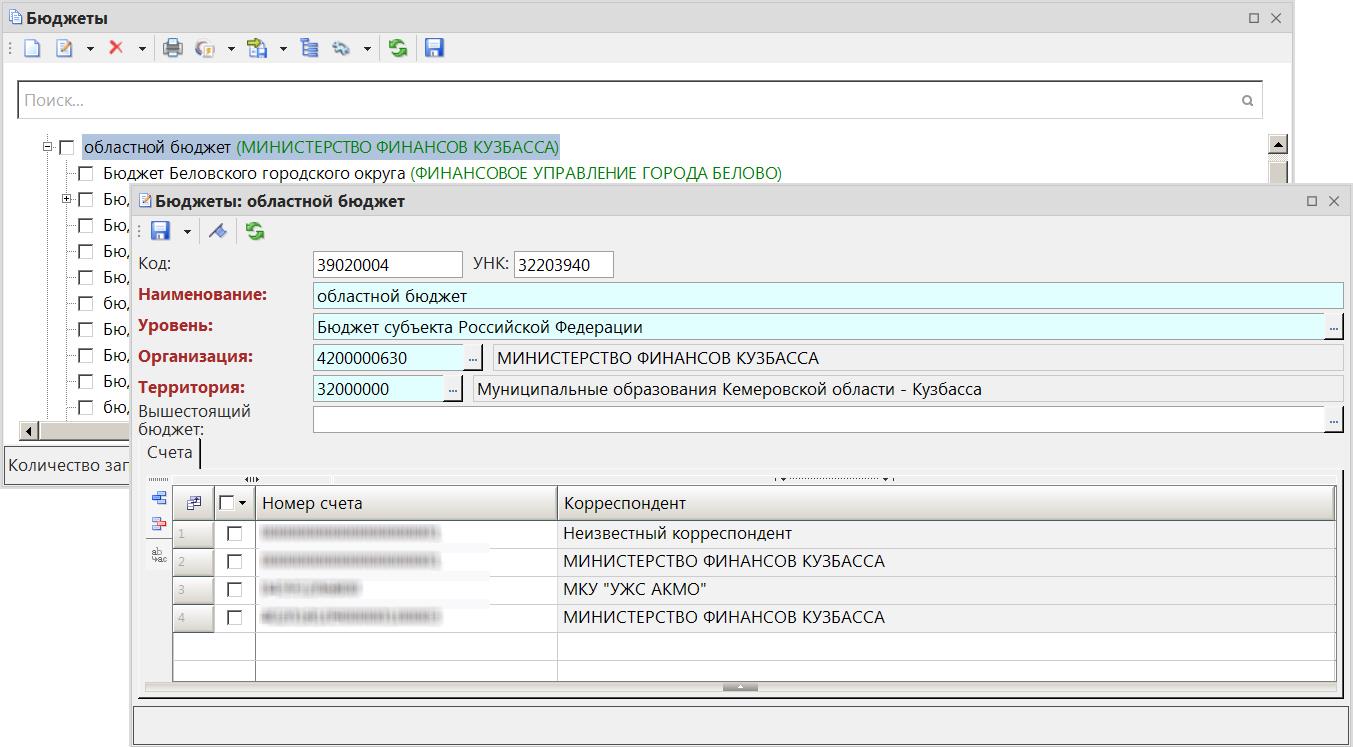Check the row 2 checkbox in Счета table
Screen dimensions: 1353x747
234,562
